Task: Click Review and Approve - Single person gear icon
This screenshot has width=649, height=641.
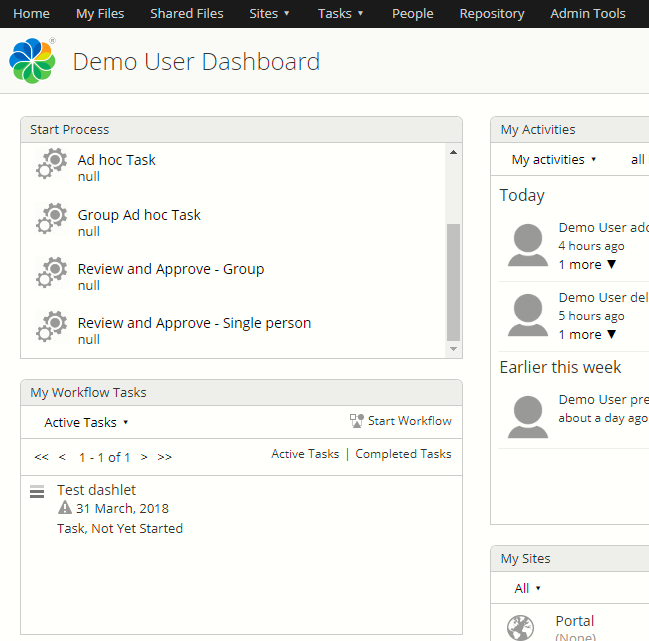Action: pos(51,328)
